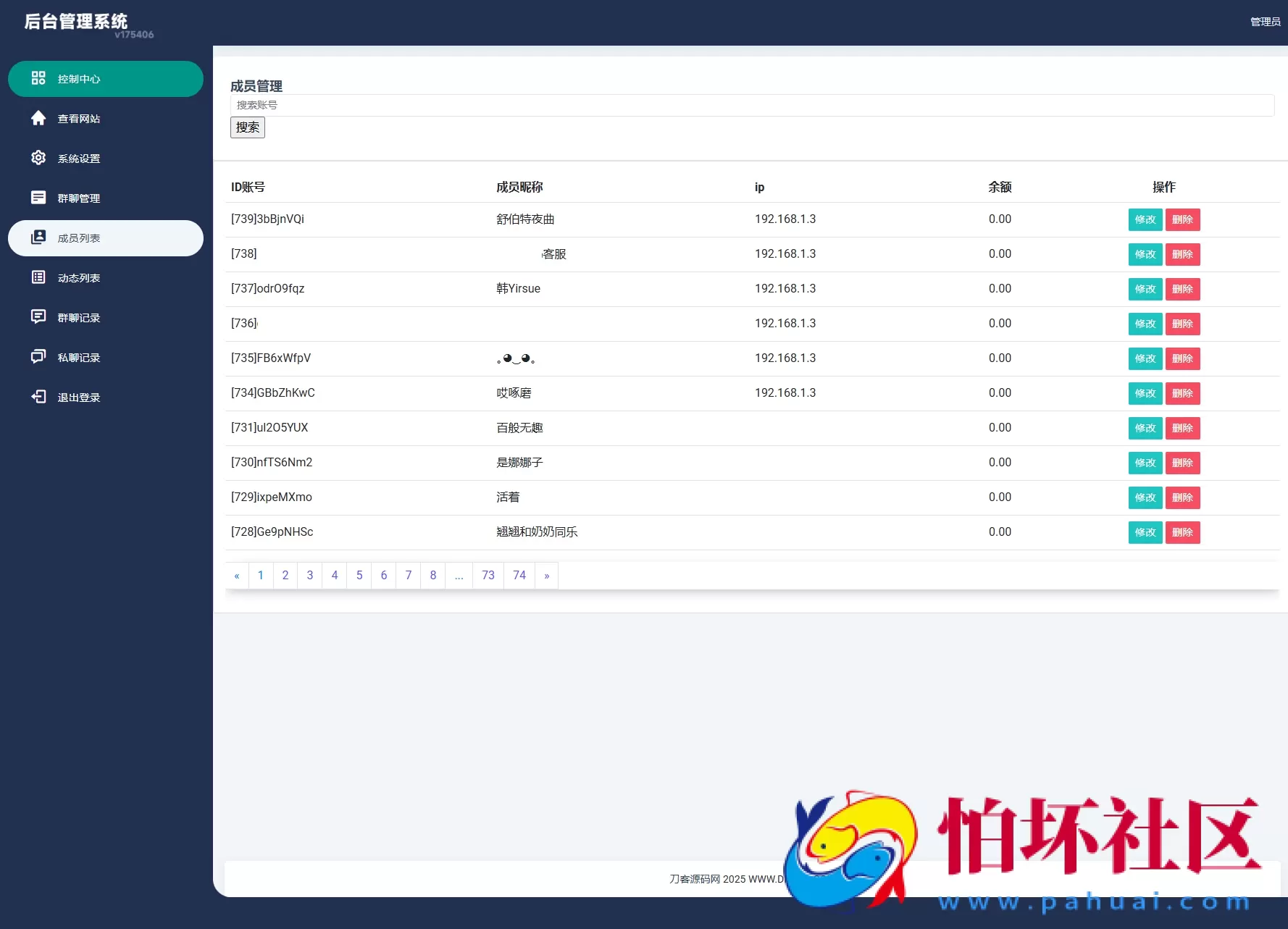1288x929 pixels.
Task: Click the 成员列表 member icon
Action: tap(39, 237)
